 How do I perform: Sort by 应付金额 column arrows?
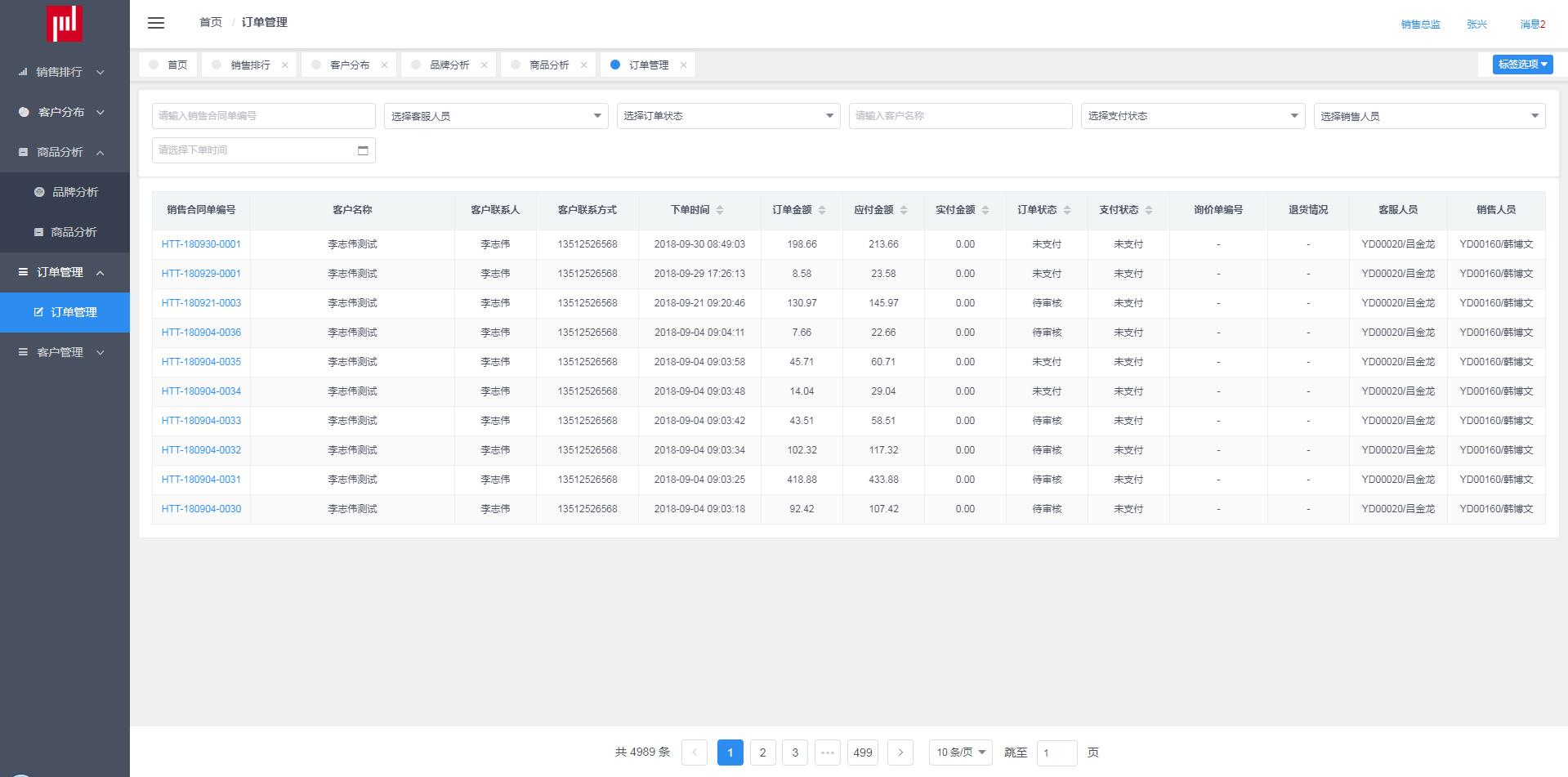[904, 210]
